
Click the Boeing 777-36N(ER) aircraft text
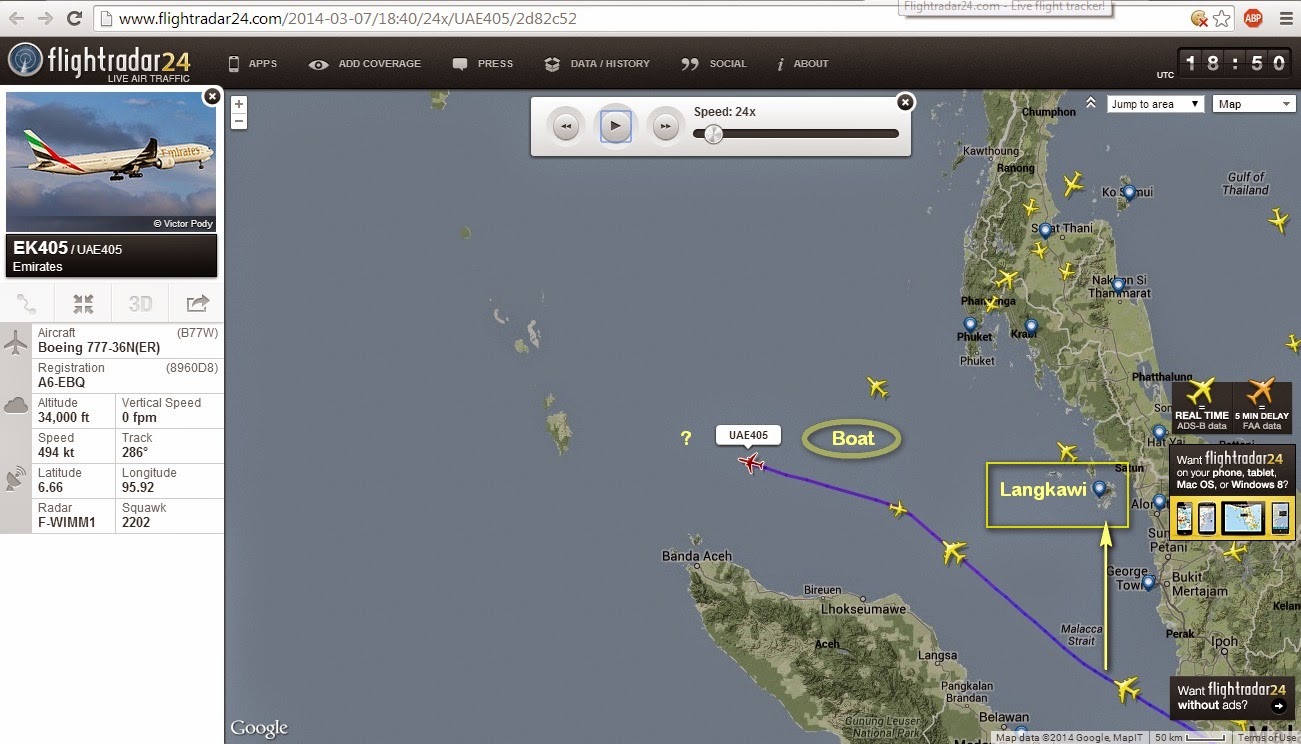point(97,348)
